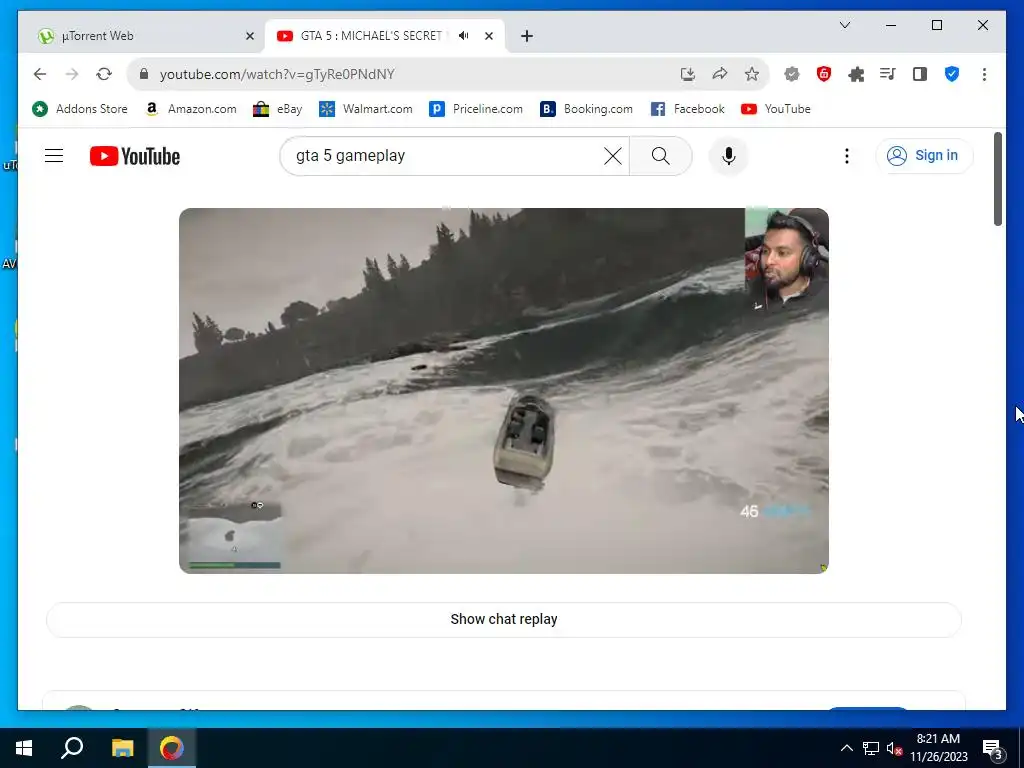Open the gray gear badge extension
This screenshot has height=768, width=1024.
(x=792, y=74)
